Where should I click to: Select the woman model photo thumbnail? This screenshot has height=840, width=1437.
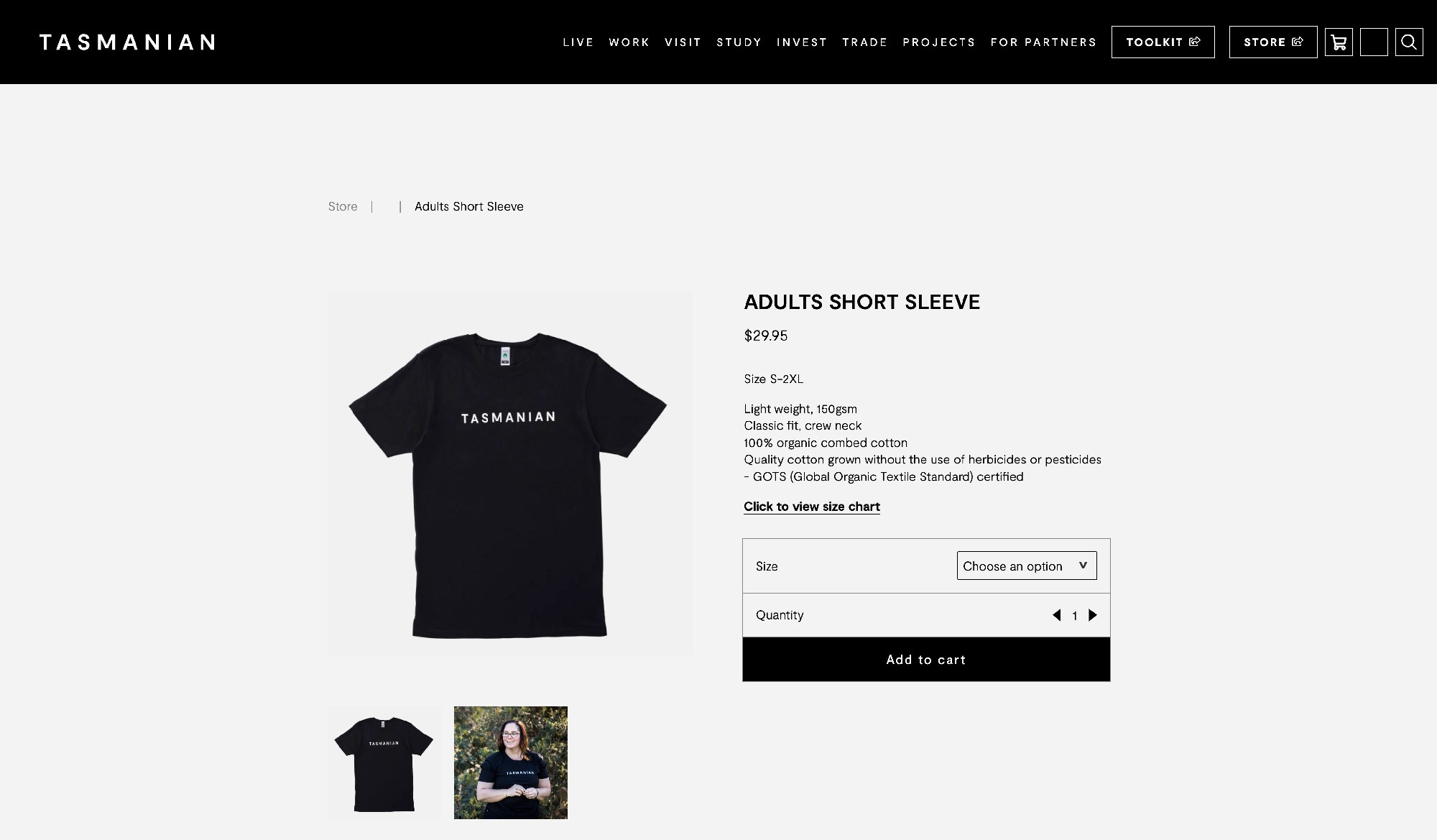pyautogui.click(x=511, y=762)
